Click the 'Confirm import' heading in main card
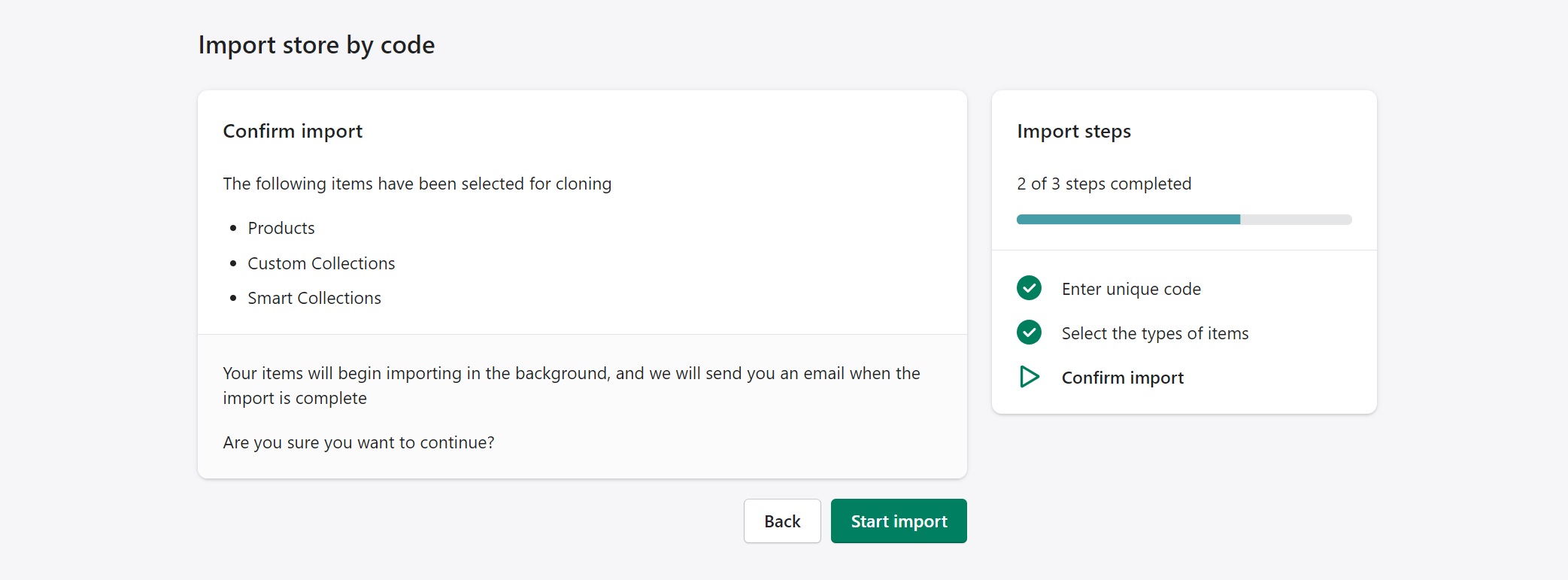The height and width of the screenshot is (580, 1568). [293, 131]
